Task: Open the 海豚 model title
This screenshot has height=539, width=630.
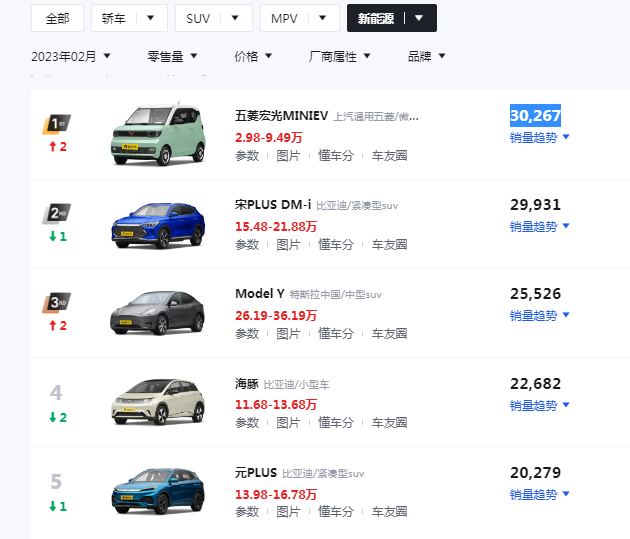Action: (x=247, y=384)
